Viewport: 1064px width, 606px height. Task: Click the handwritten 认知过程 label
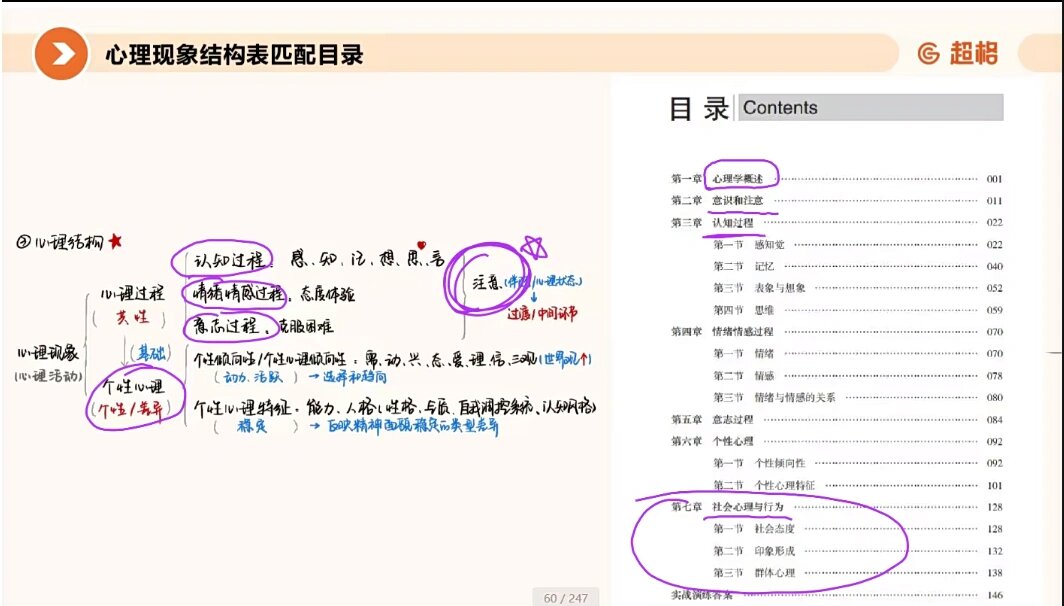coord(229,260)
